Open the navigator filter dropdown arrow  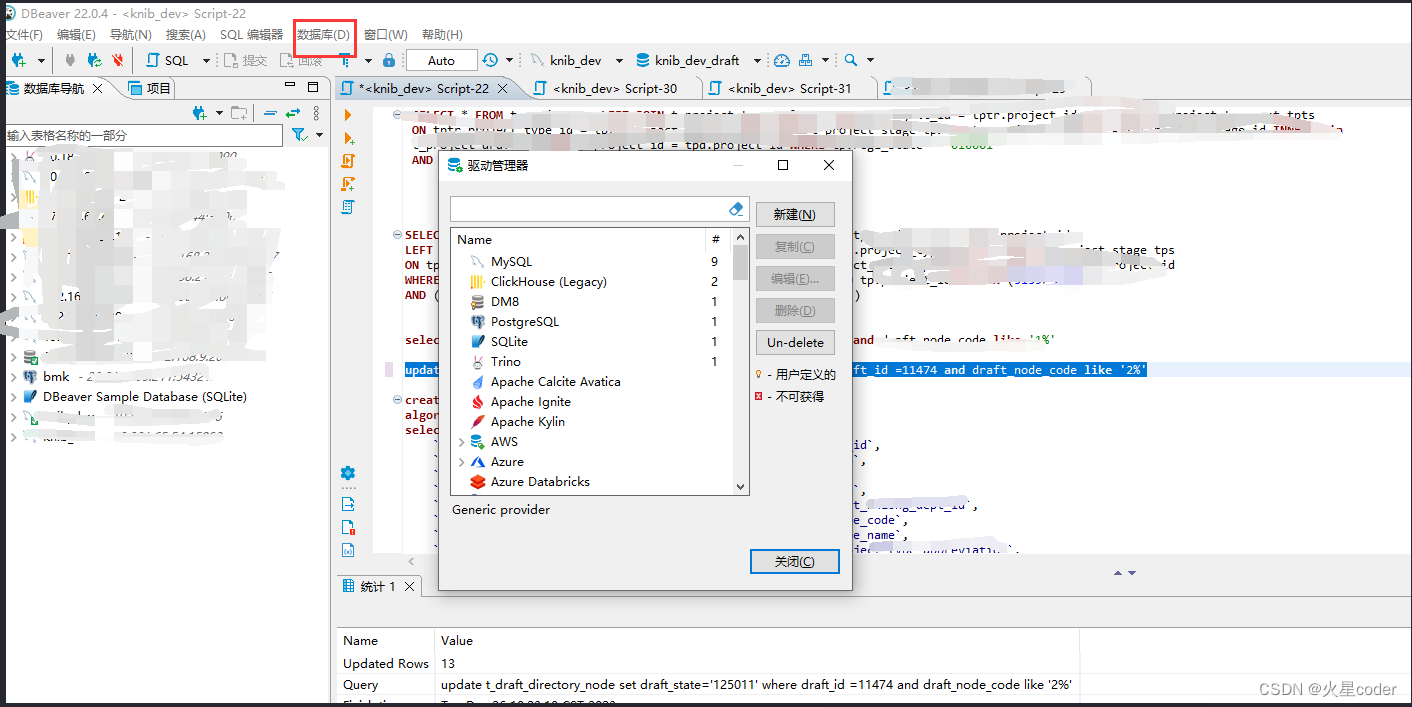coord(319,135)
